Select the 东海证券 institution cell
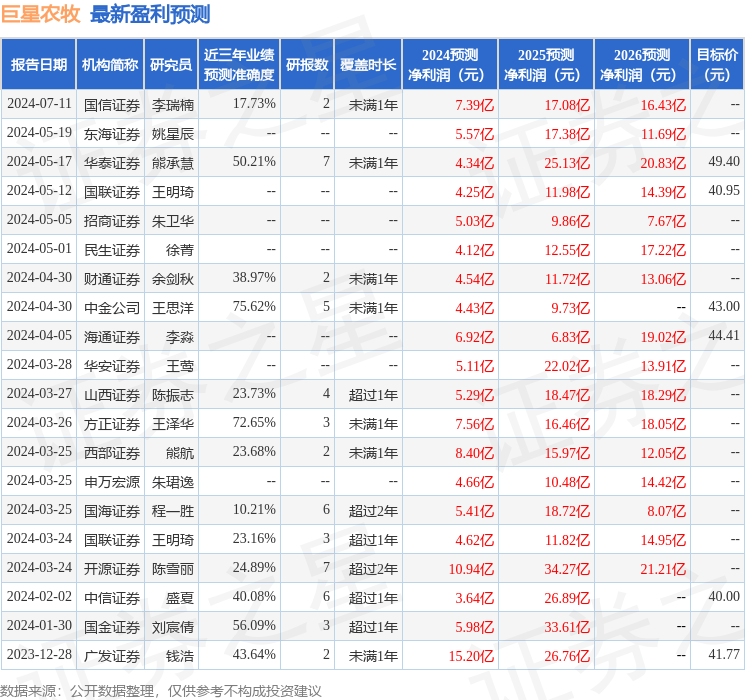This screenshot has height=700, width=745. (112, 134)
